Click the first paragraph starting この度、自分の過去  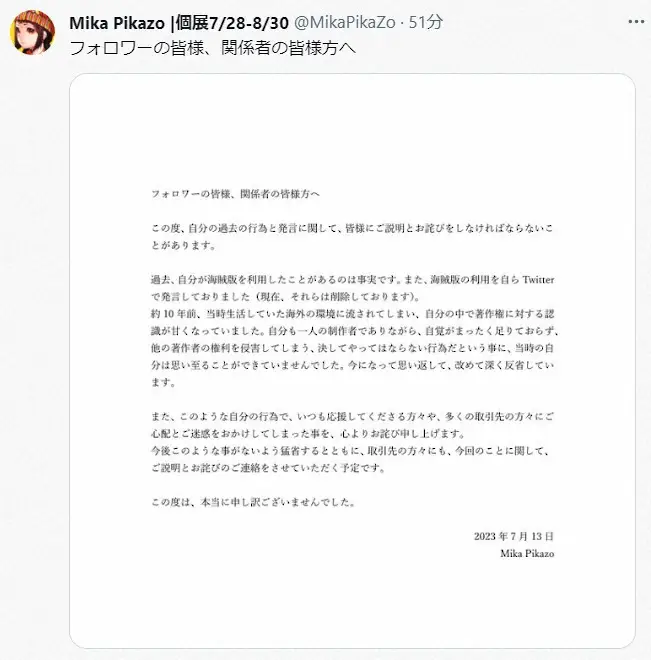click(352, 237)
